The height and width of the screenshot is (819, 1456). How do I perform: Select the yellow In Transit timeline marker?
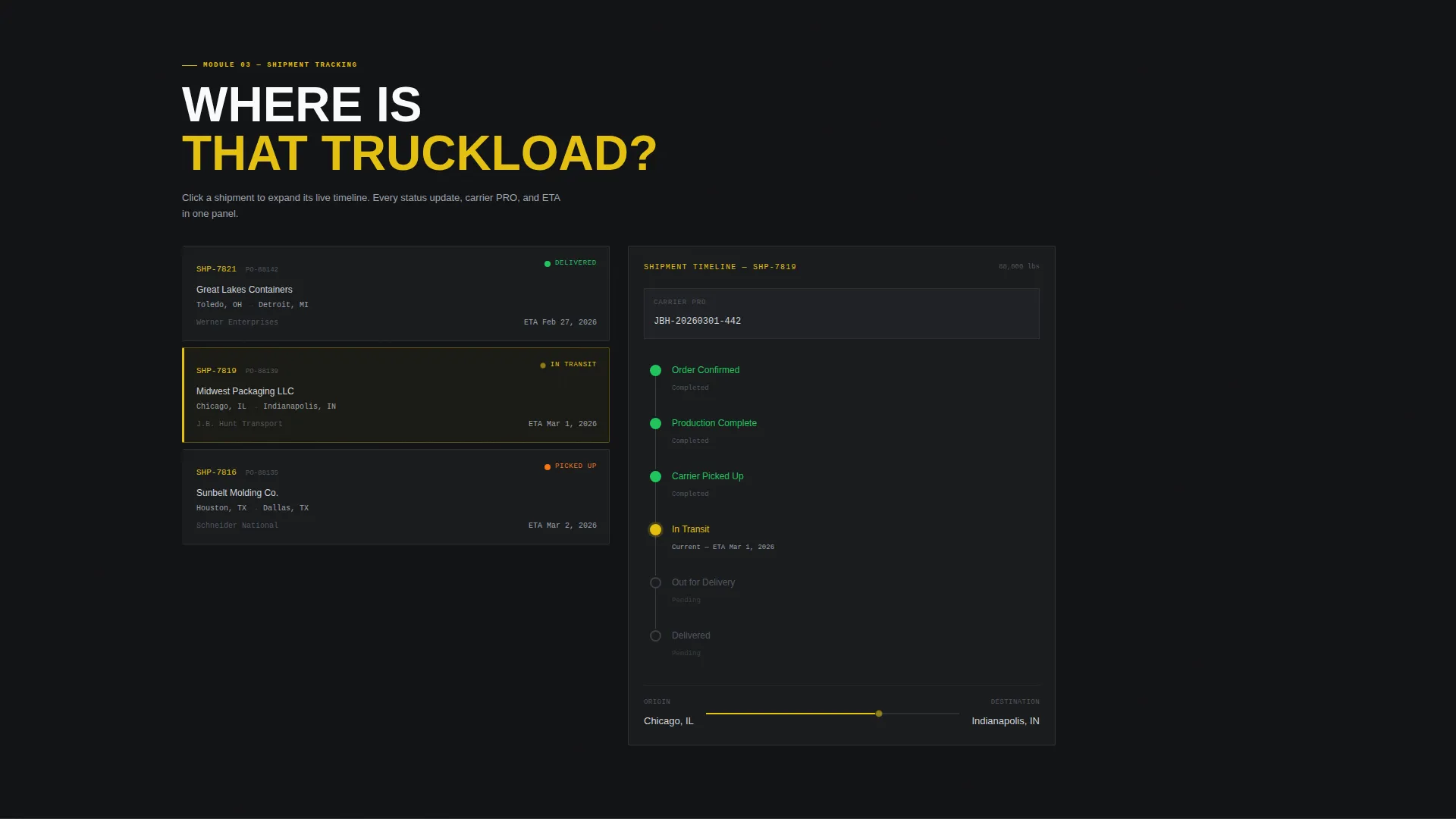point(655,529)
